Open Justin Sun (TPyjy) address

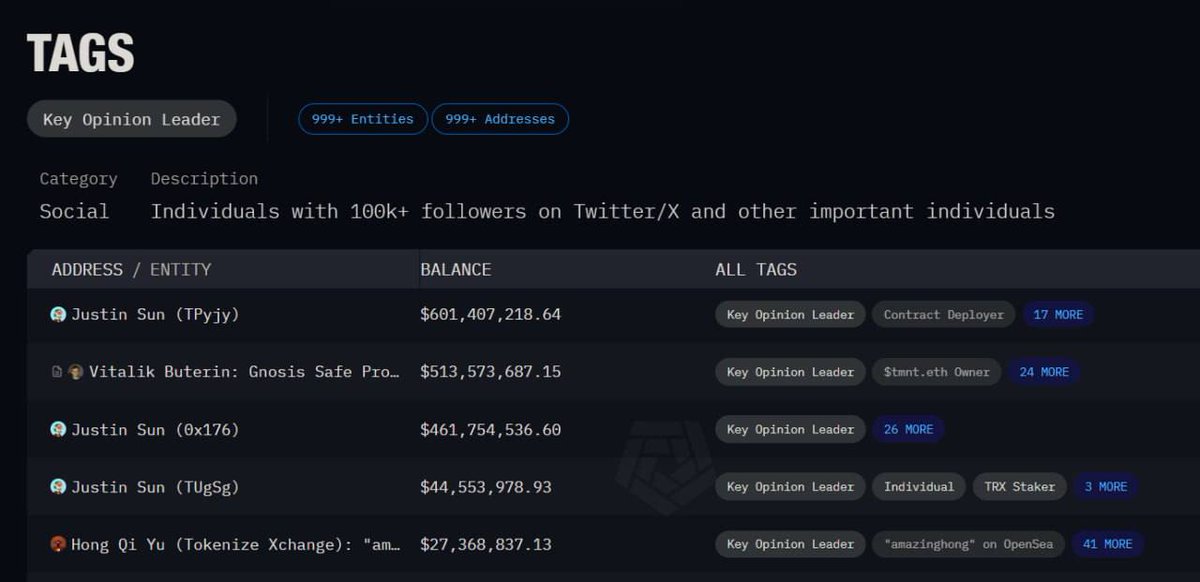tap(155, 314)
